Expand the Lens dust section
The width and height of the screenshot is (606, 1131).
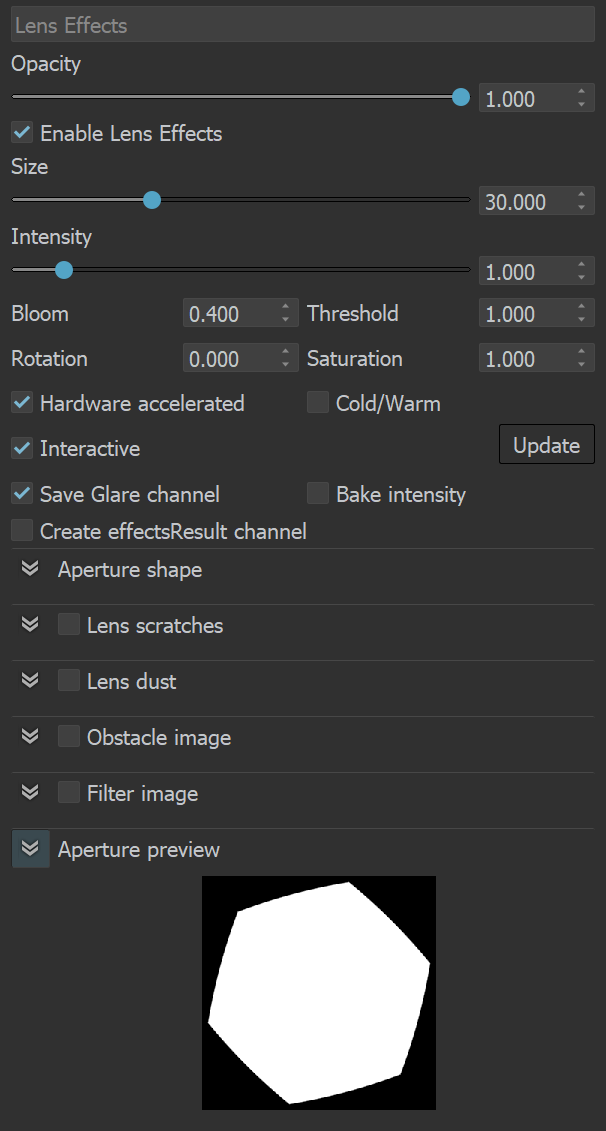click(x=29, y=680)
